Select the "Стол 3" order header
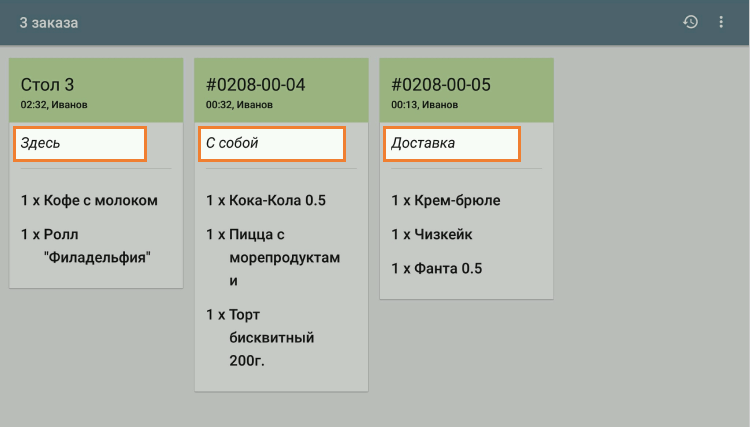 tap(96, 90)
